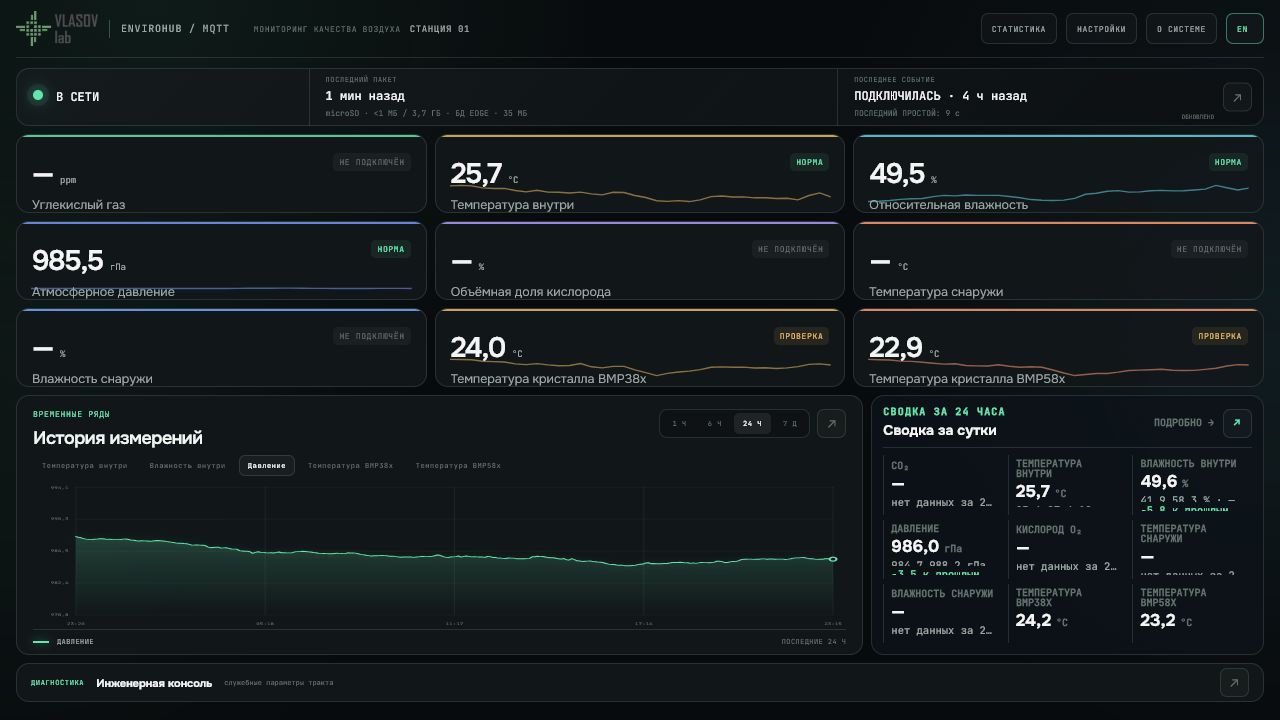The image size is (1280, 720).
Task: Open the Углекислый газ sensor card
Action: click(221, 174)
